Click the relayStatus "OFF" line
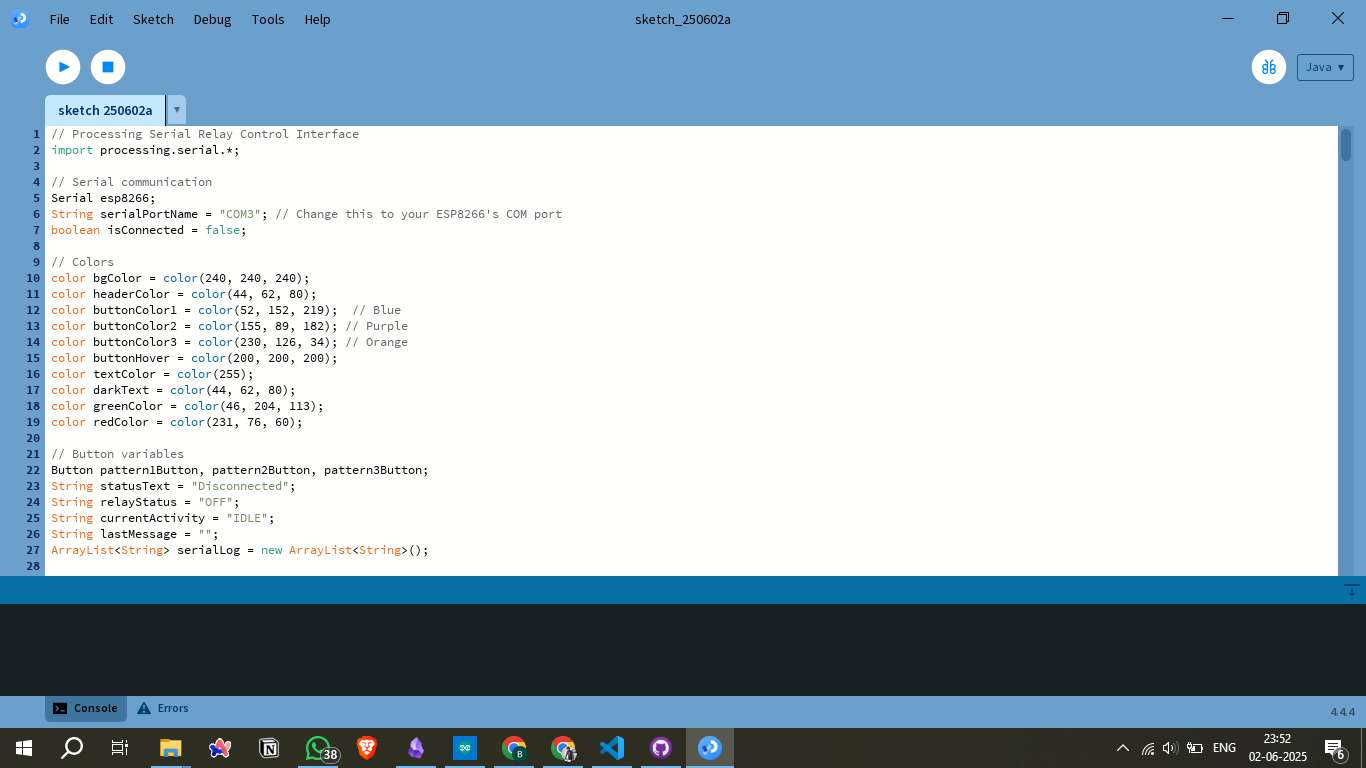This screenshot has height=768, width=1366. point(145,502)
